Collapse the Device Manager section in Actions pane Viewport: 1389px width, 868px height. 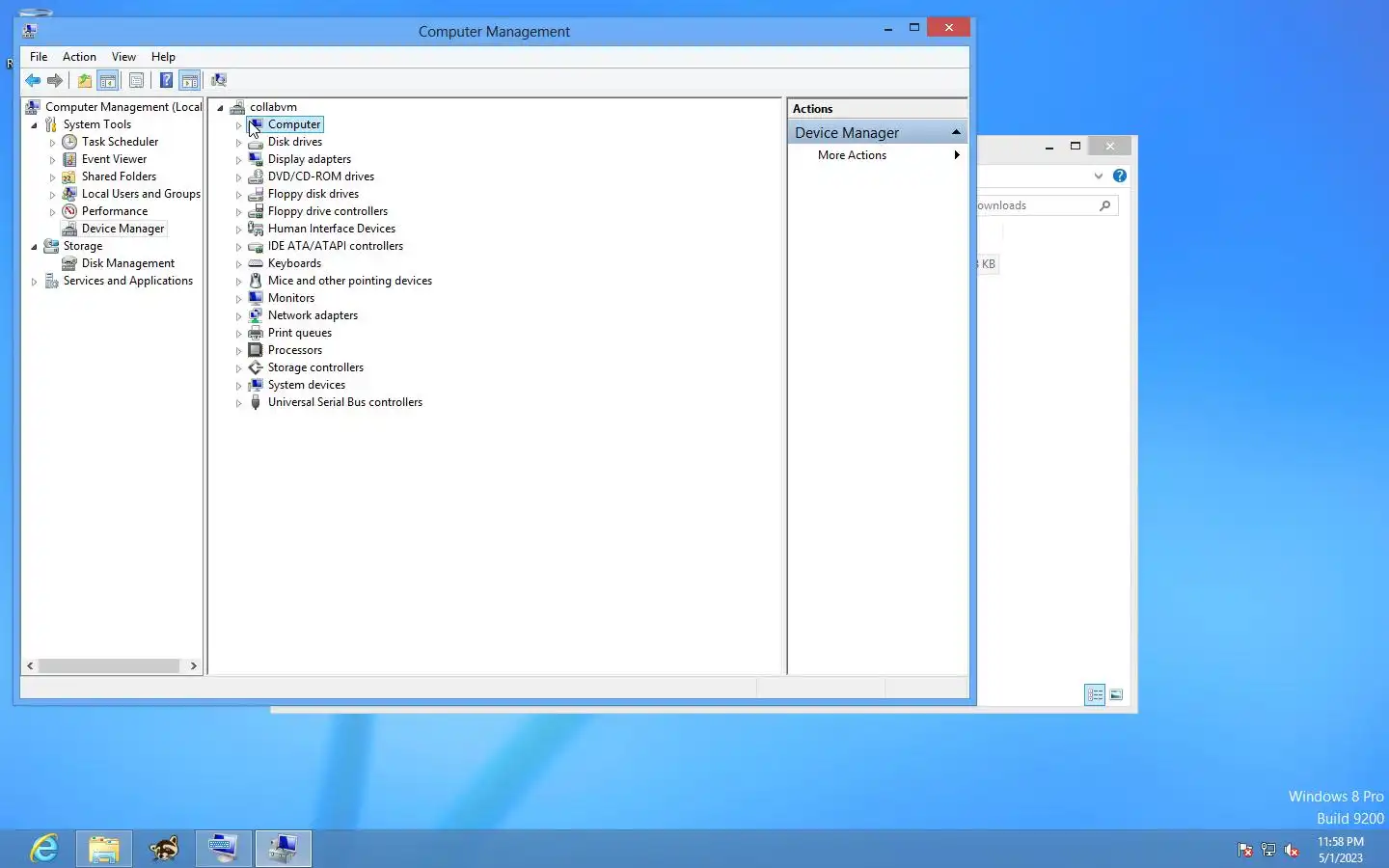click(x=956, y=132)
